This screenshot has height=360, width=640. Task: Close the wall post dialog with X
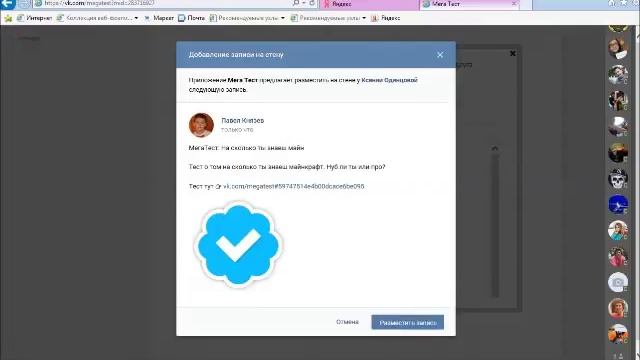(x=440, y=55)
